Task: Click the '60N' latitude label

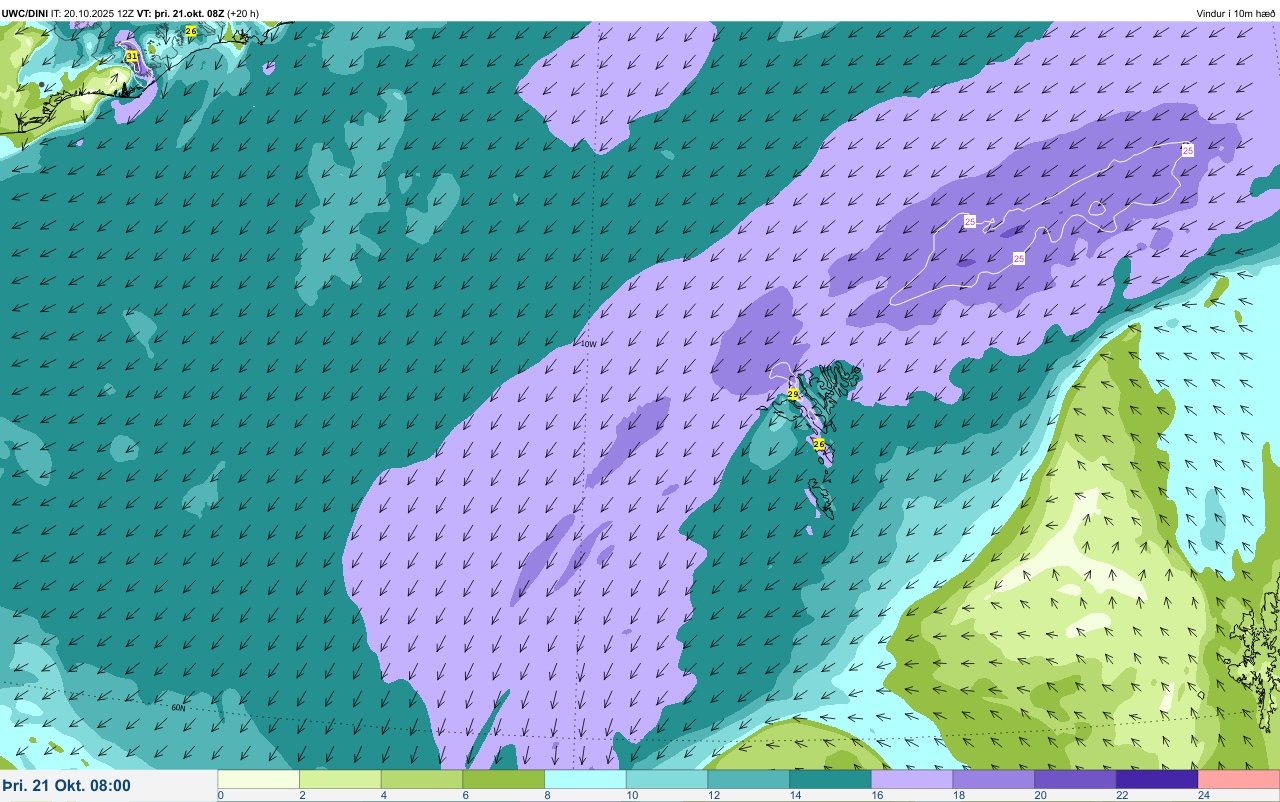Action: 178,707
